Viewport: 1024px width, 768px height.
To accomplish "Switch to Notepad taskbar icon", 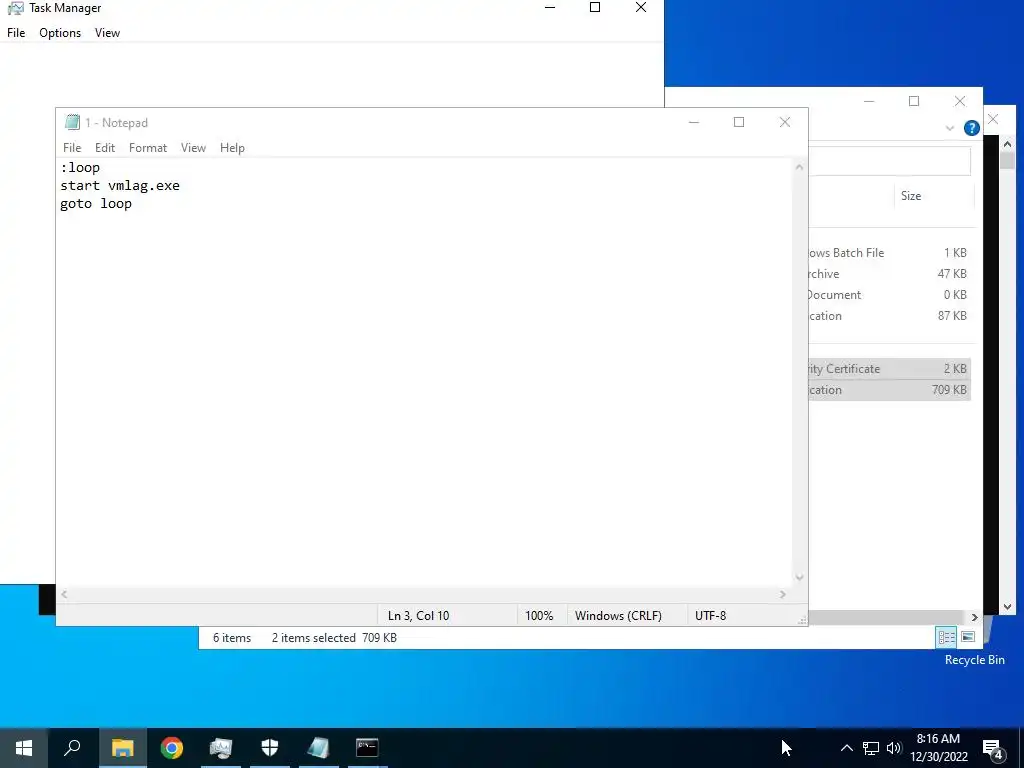I will pos(319,748).
